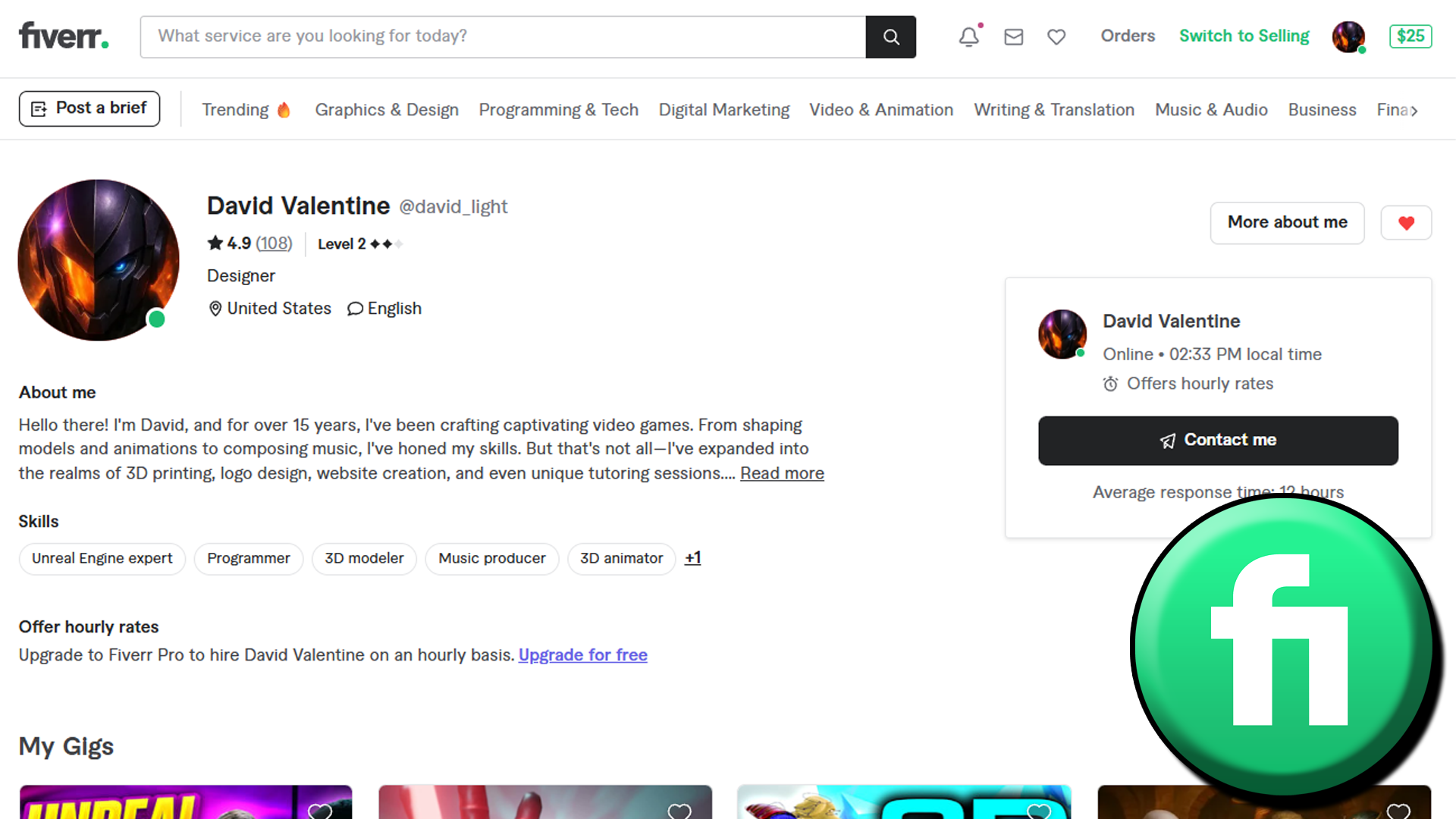Image resolution: width=1456 pixels, height=819 pixels.
Task: Click into the service search field
Action: [x=502, y=36]
